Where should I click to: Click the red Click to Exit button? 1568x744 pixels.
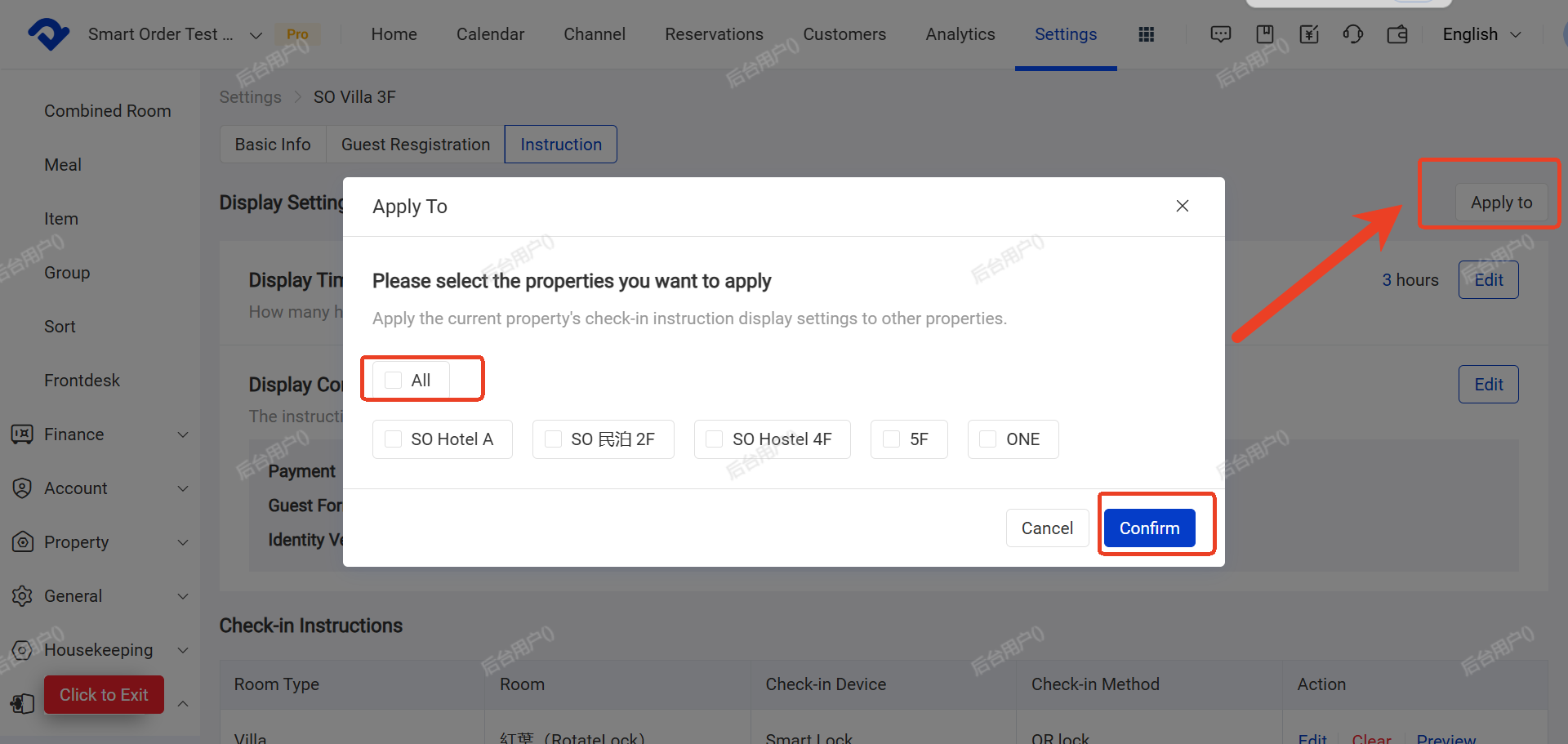104,695
